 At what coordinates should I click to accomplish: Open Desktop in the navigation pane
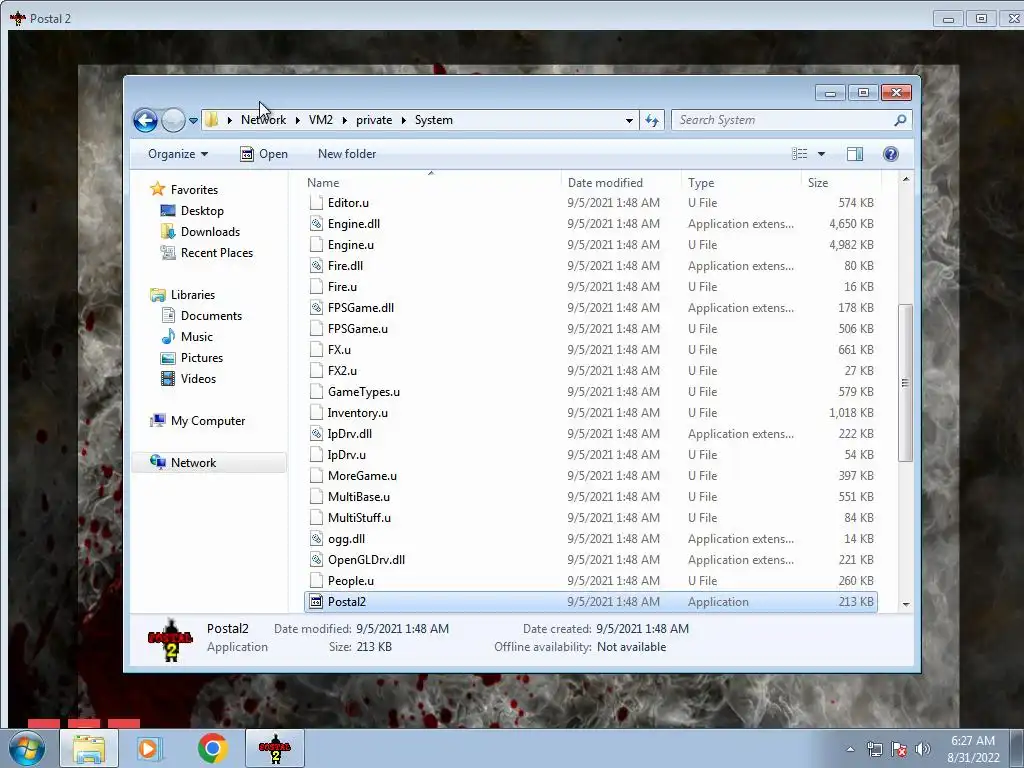(x=202, y=211)
